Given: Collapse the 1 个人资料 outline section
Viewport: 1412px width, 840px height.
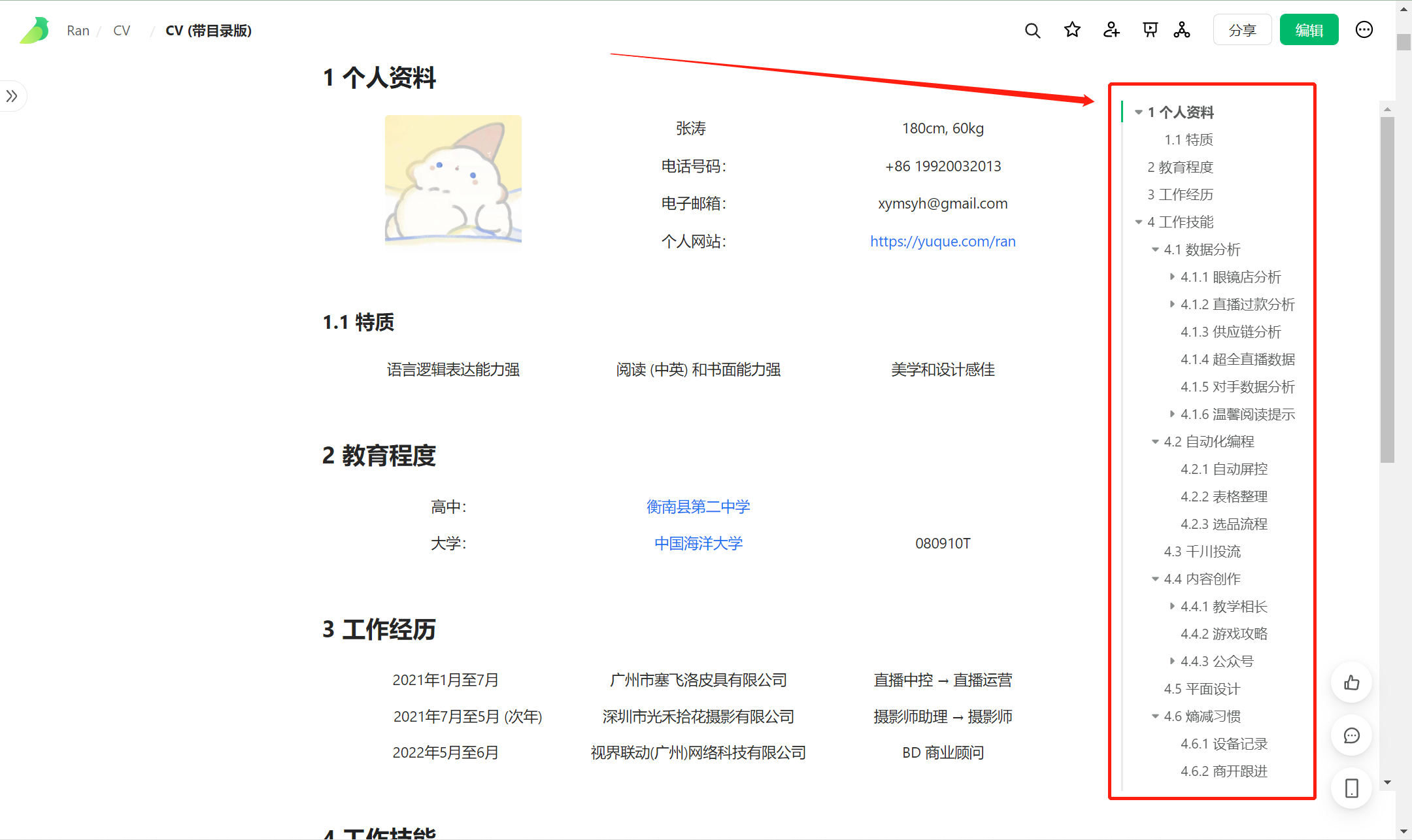Looking at the screenshot, I should click(x=1139, y=112).
